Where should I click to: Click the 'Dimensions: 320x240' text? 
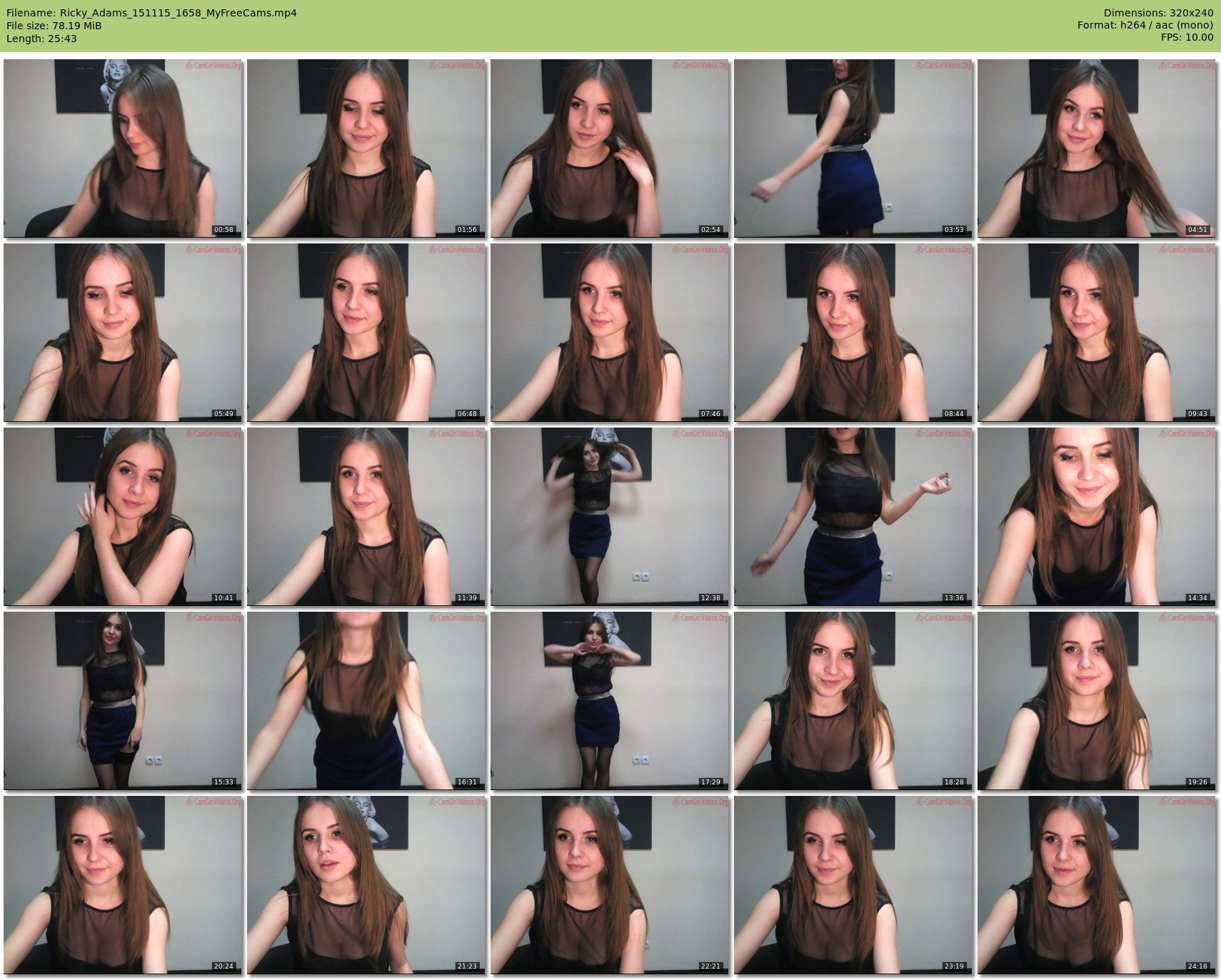tap(1158, 13)
